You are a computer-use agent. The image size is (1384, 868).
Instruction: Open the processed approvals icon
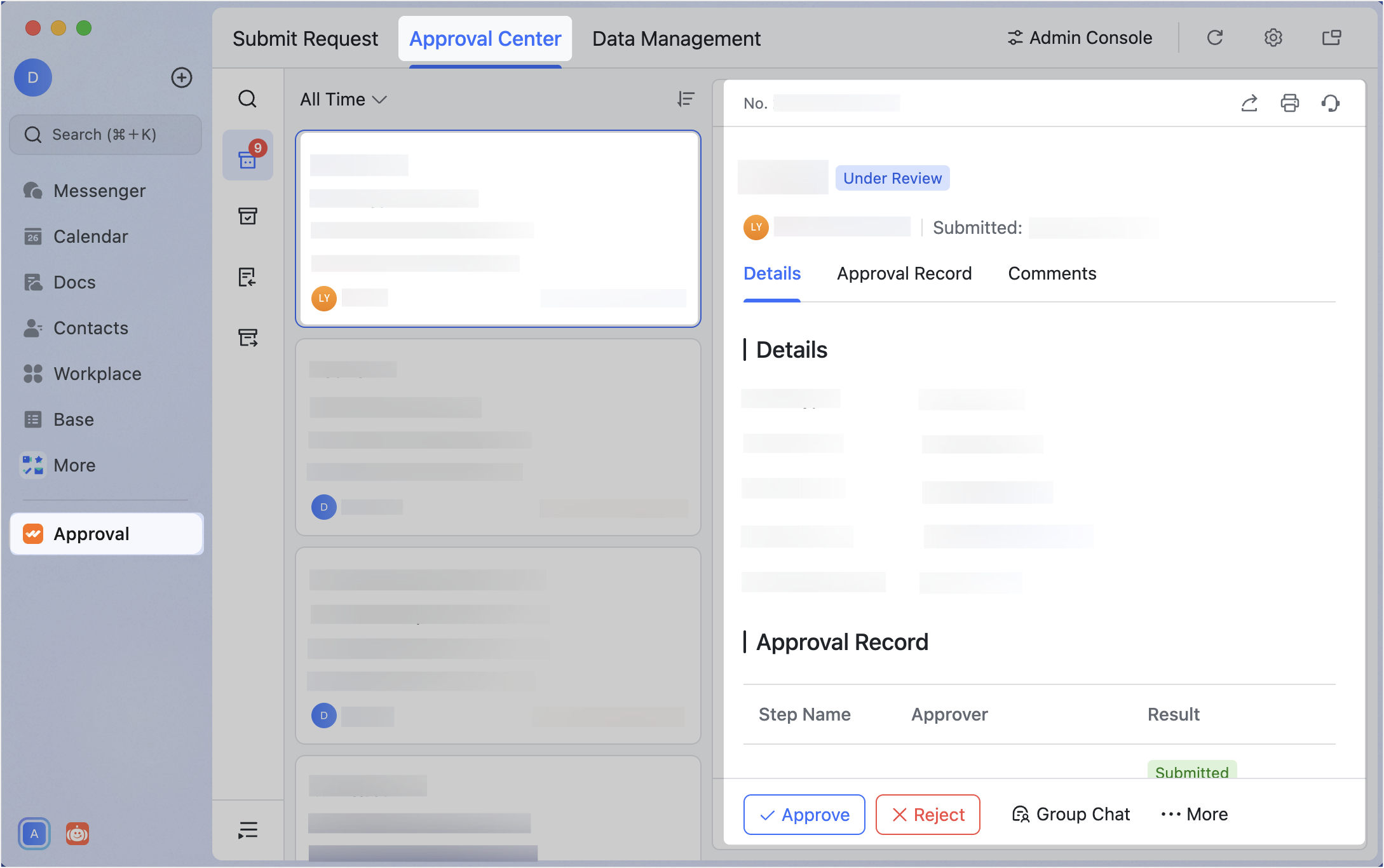248,216
